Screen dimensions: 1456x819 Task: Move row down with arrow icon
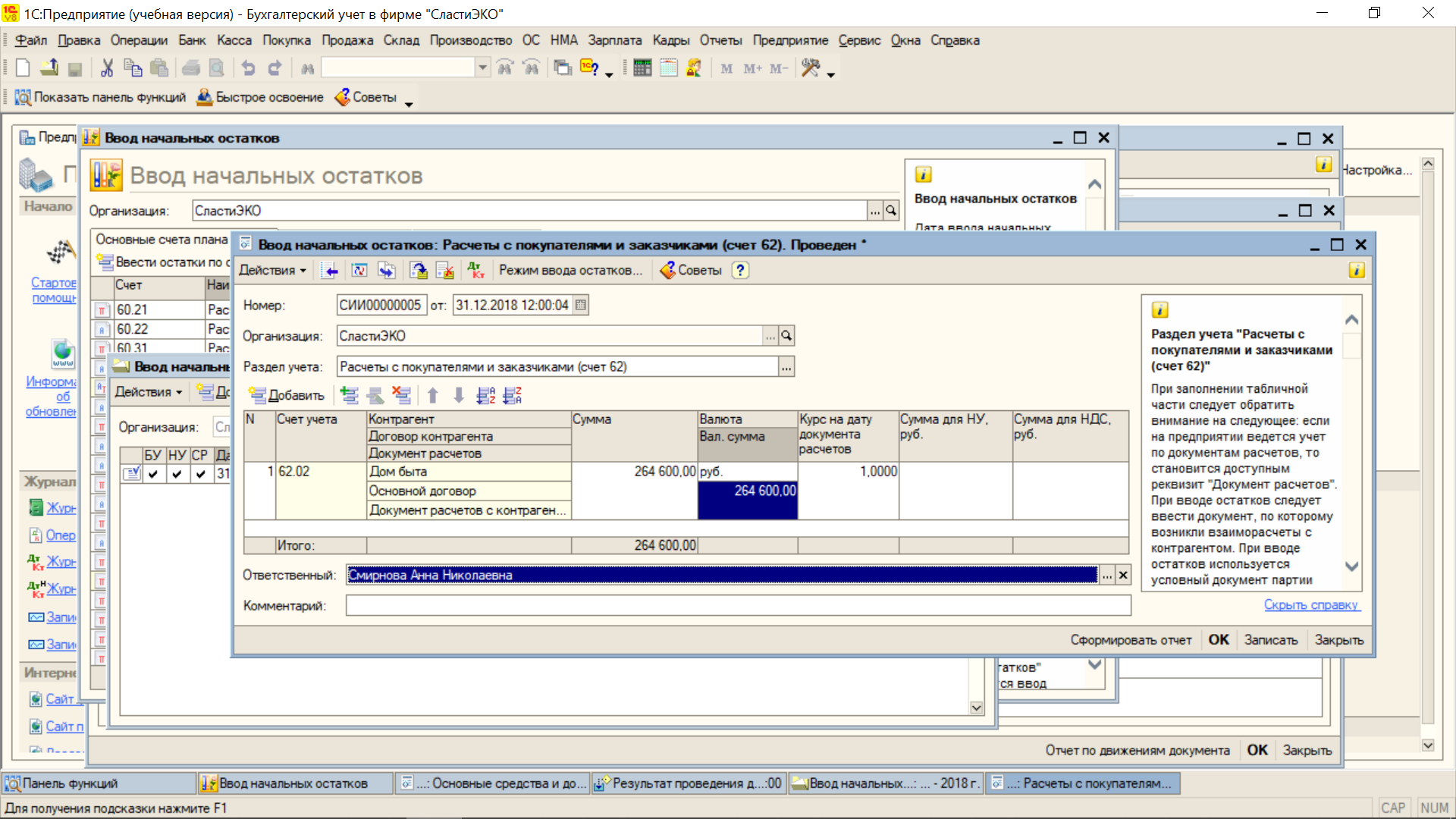(459, 395)
